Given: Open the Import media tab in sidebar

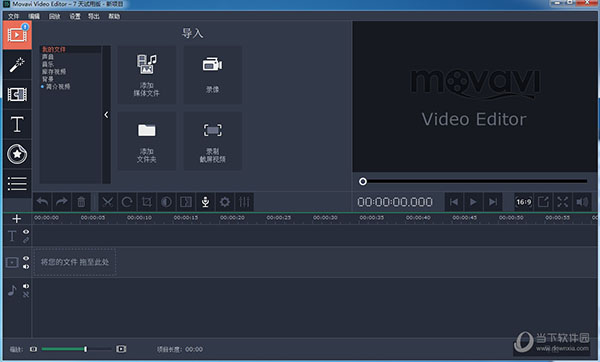Looking at the screenshot, I should tap(17, 35).
